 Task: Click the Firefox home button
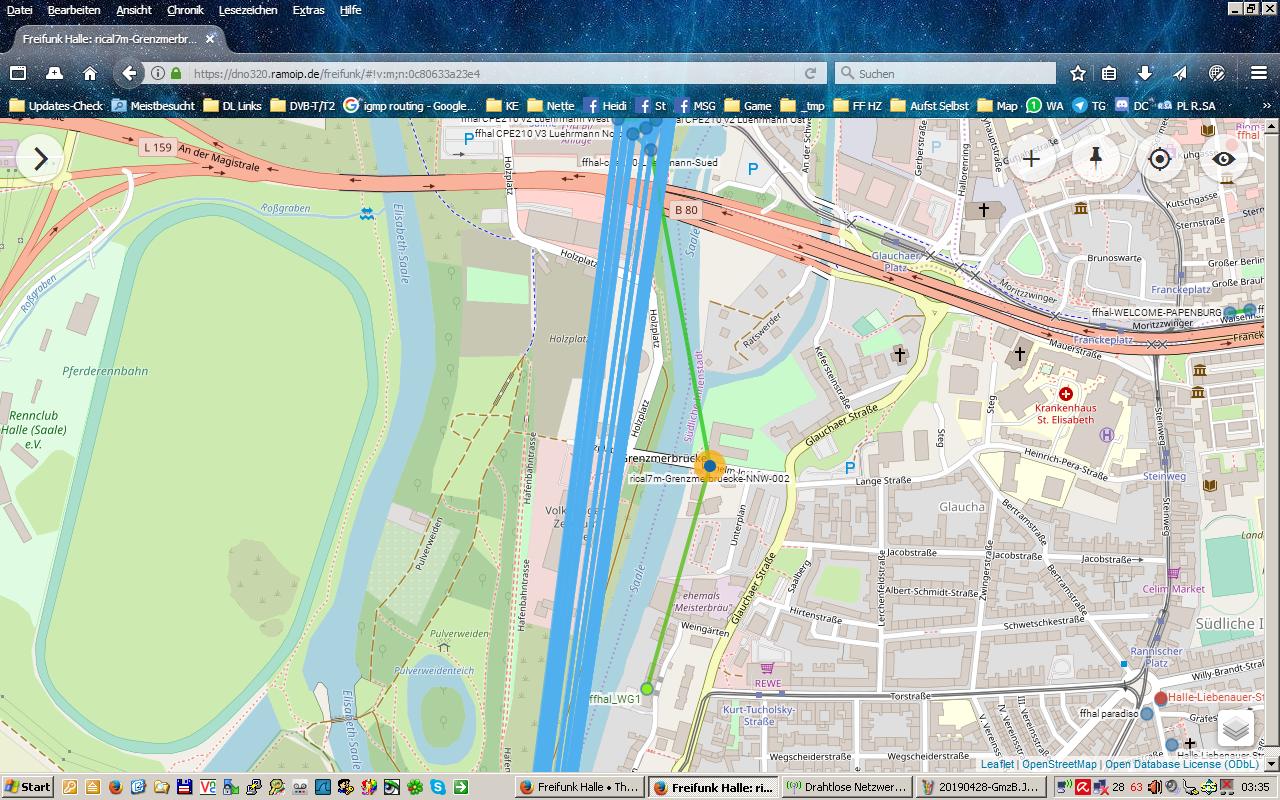[90, 73]
